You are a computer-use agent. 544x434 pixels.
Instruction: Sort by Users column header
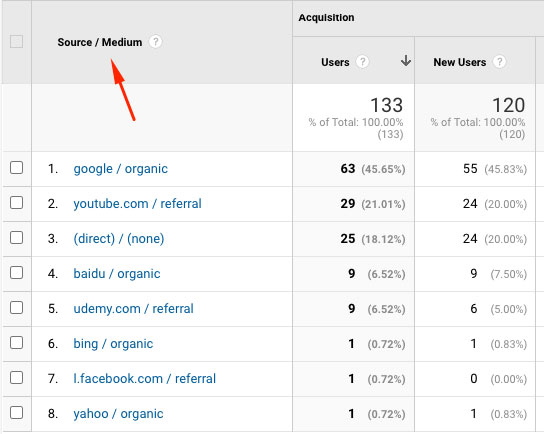point(335,62)
